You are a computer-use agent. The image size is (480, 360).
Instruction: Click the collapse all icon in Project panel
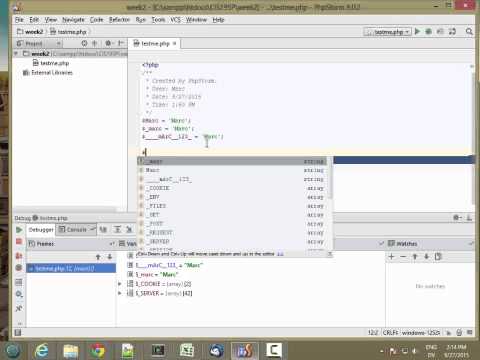pos(95,43)
